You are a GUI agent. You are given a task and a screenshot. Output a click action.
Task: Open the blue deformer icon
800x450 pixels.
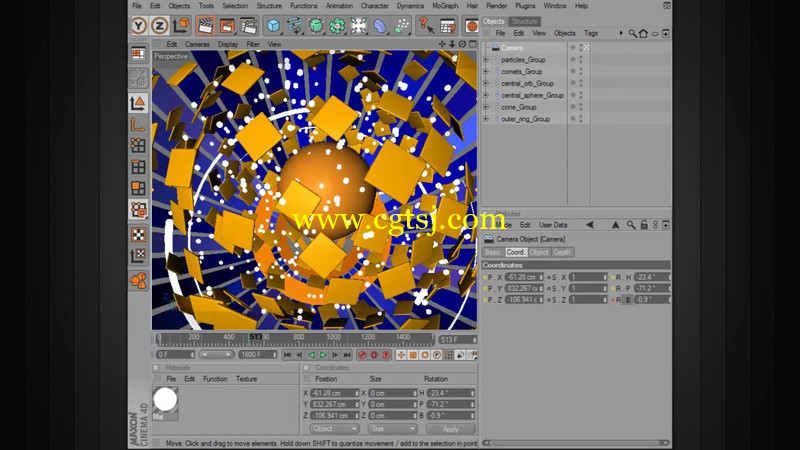[x=380, y=26]
